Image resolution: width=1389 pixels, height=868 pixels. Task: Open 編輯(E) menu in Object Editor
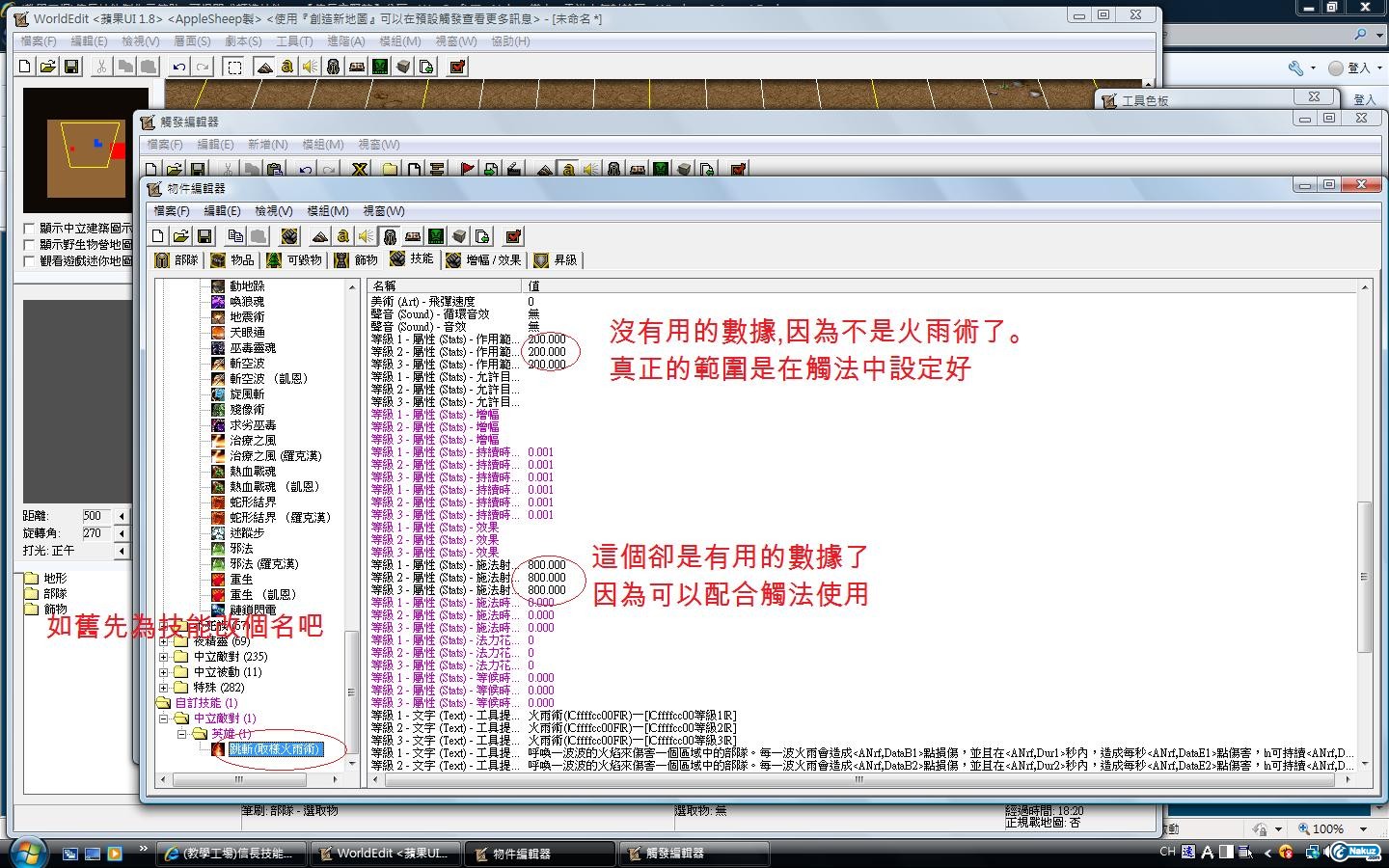click(222, 211)
